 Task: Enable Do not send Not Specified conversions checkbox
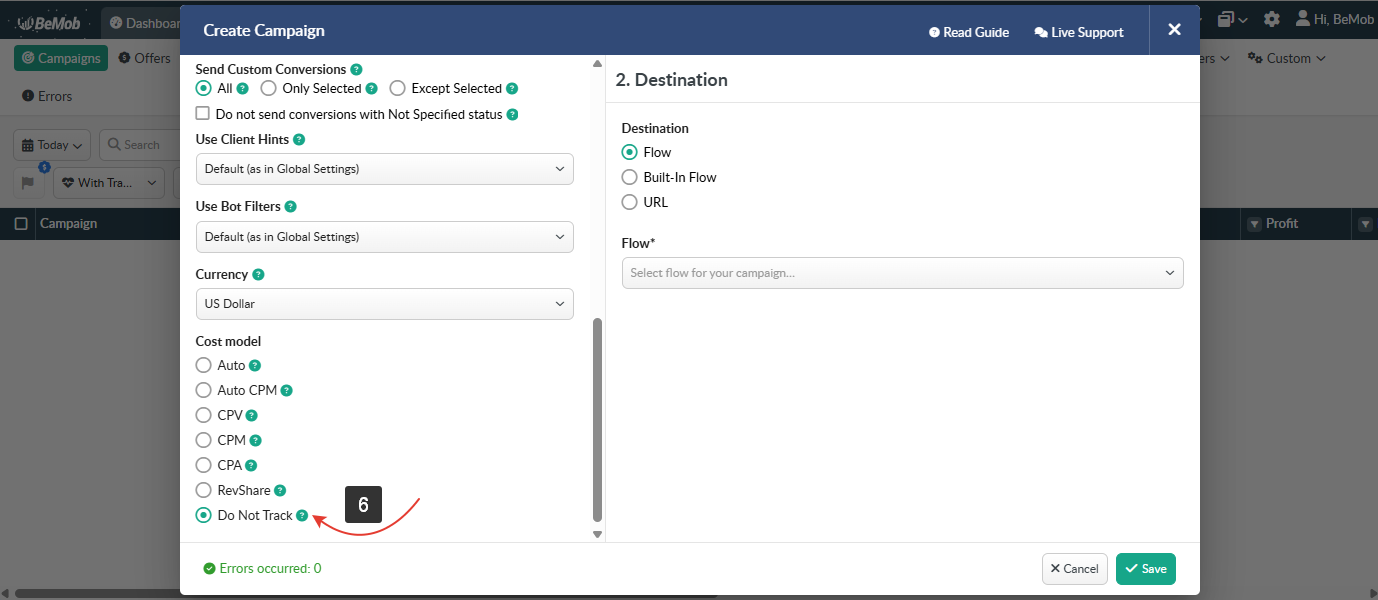click(x=203, y=114)
